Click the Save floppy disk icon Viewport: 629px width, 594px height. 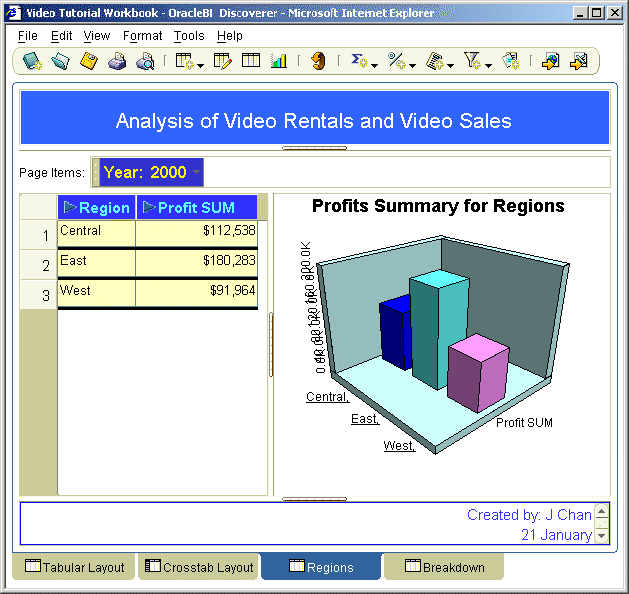point(89,61)
